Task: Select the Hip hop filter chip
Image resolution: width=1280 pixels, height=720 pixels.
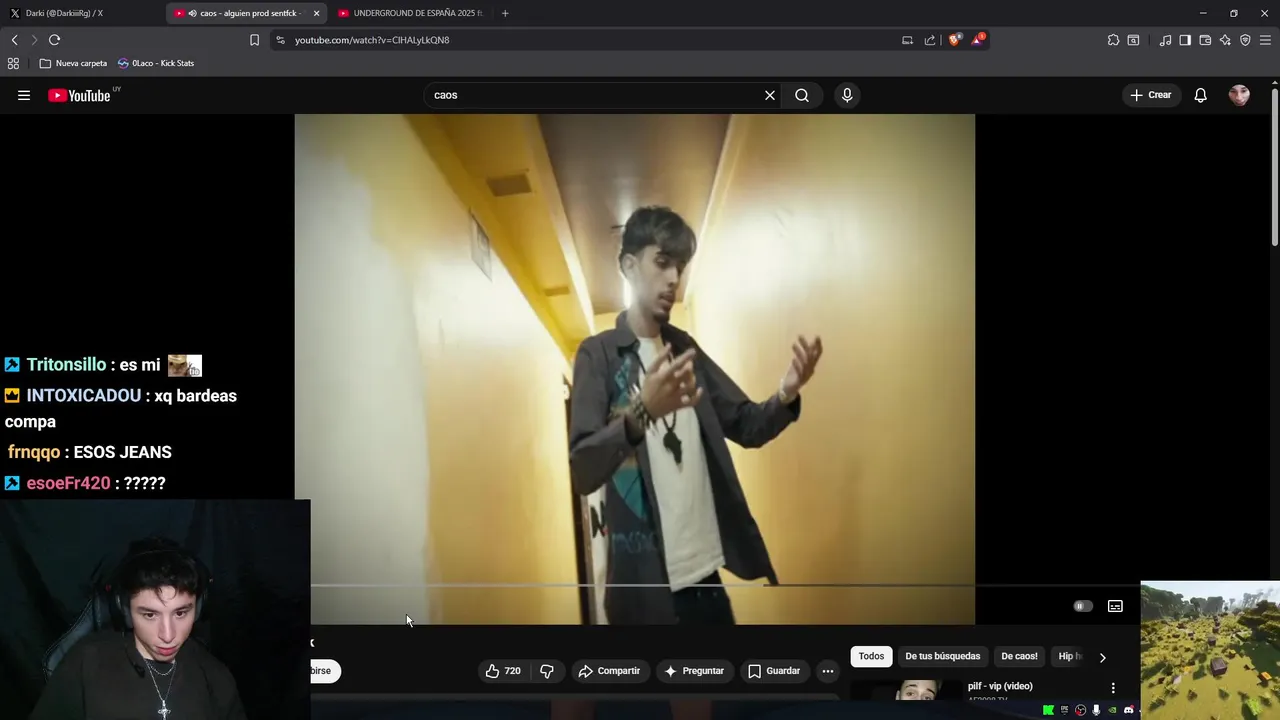Action: [1070, 656]
